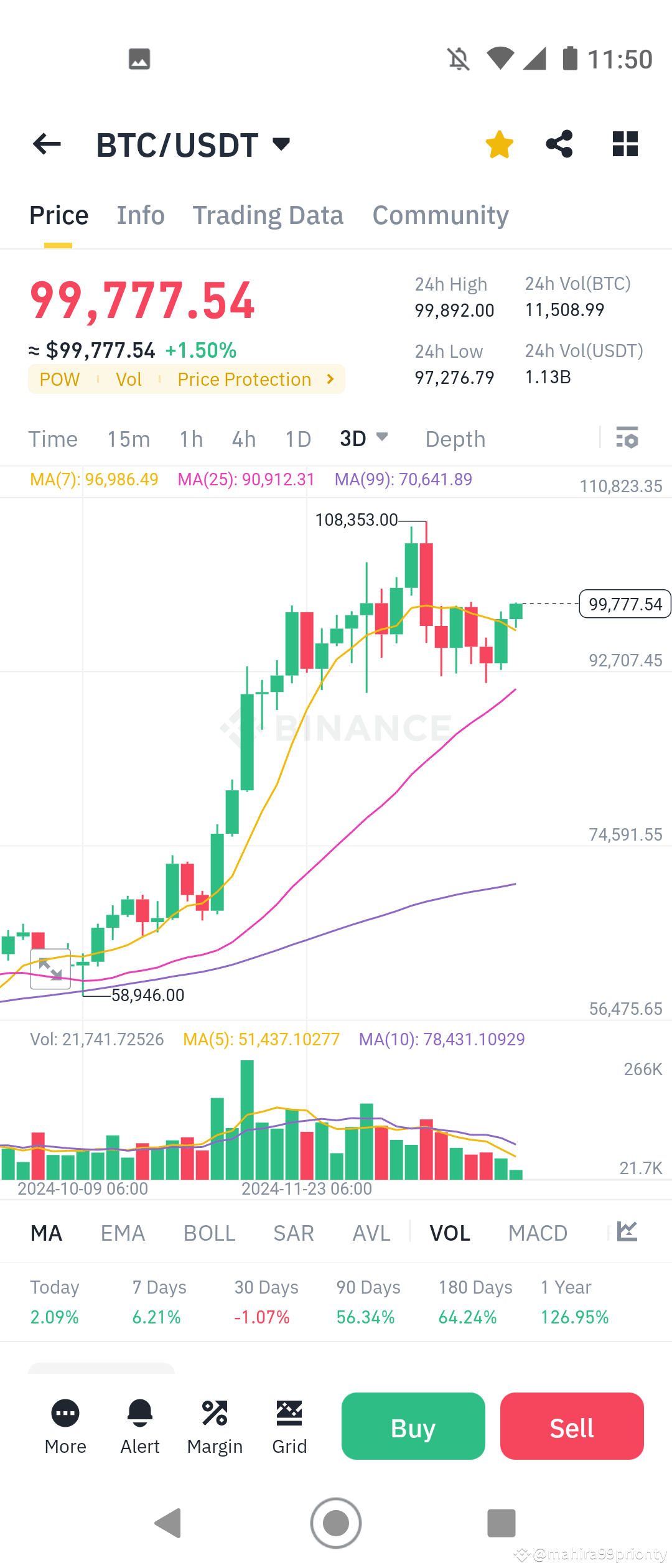Open the grid layout icon beside share
Screen dimensions: 672x1568
click(x=625, y=144)
